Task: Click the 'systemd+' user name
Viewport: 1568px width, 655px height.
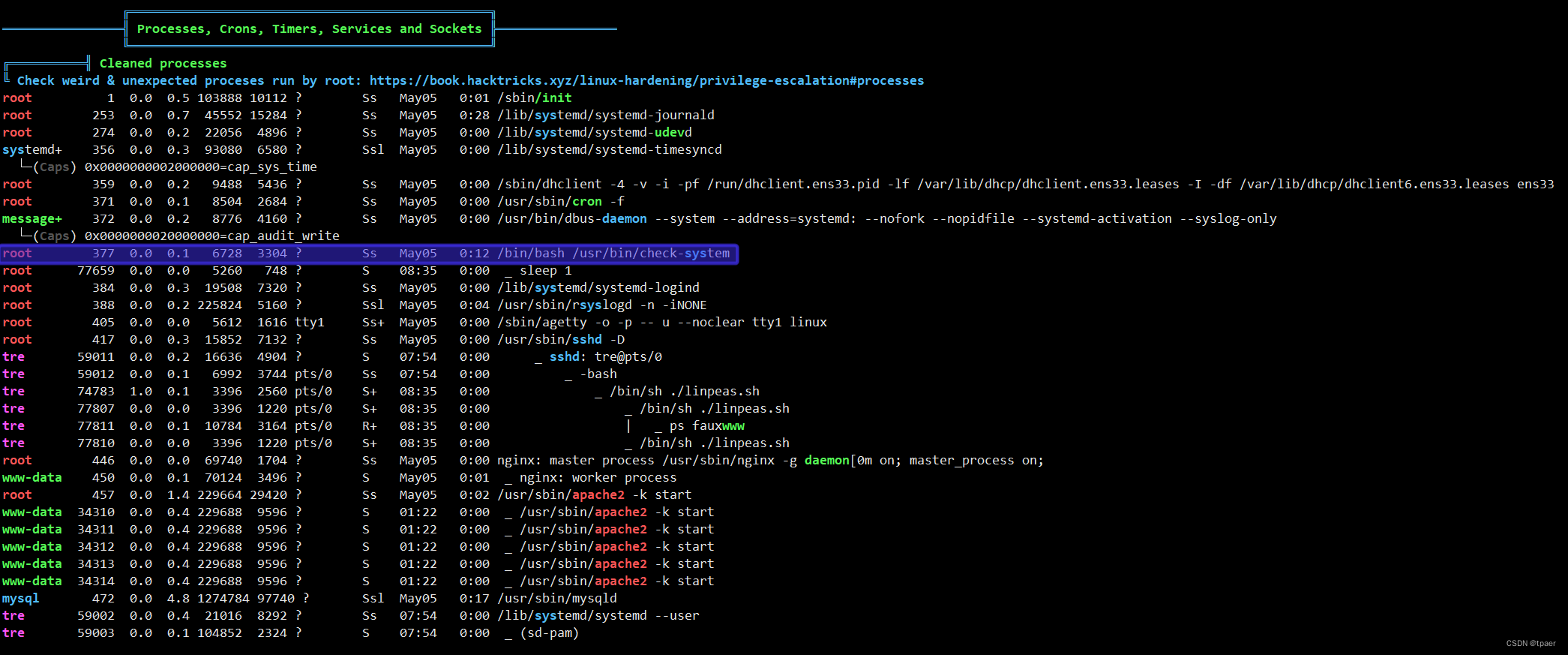Action: pos(31,149)
